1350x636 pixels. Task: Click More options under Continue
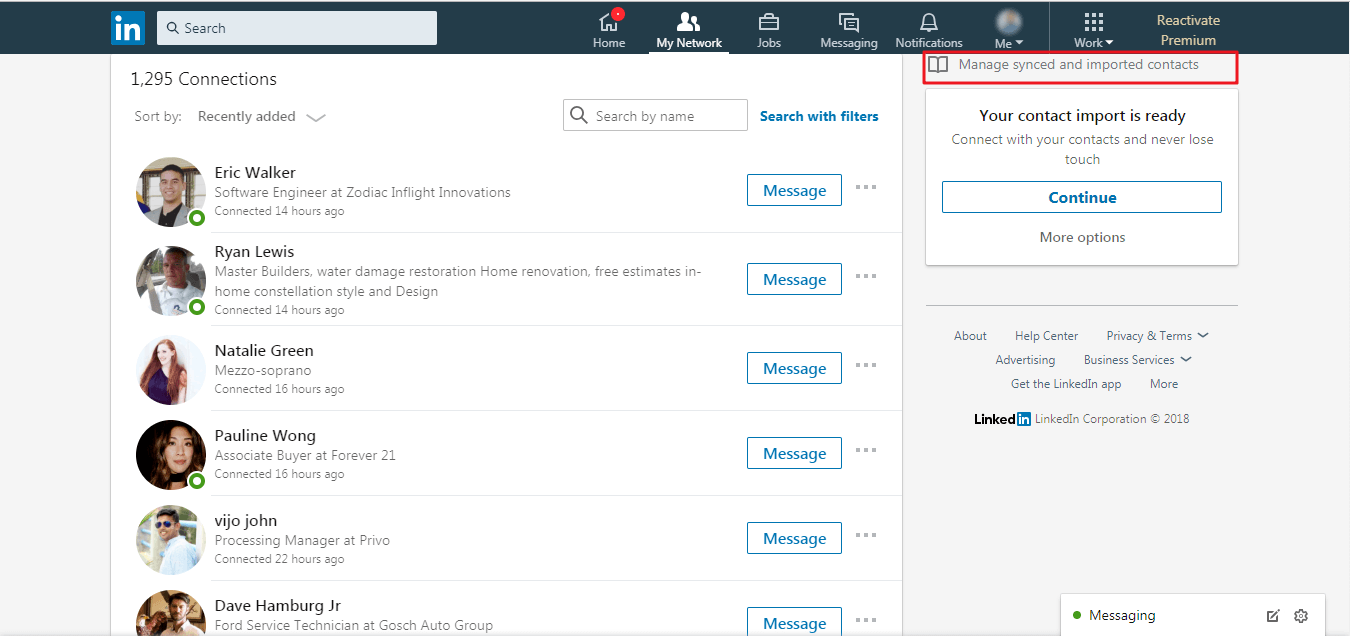pos(1082,237)
